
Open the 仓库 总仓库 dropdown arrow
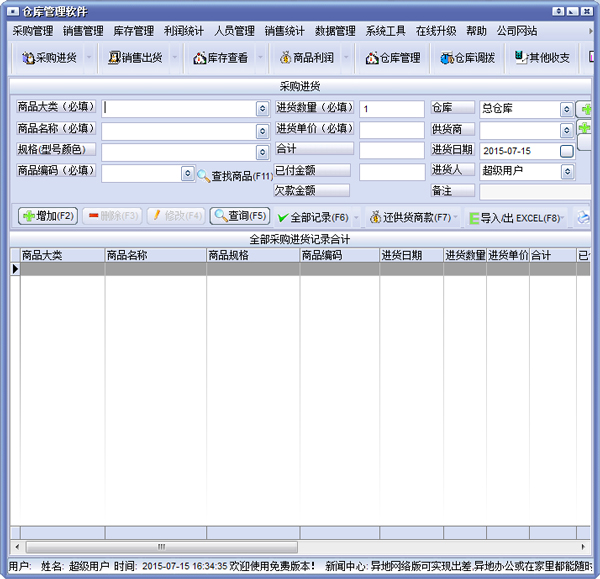[567, 109]
